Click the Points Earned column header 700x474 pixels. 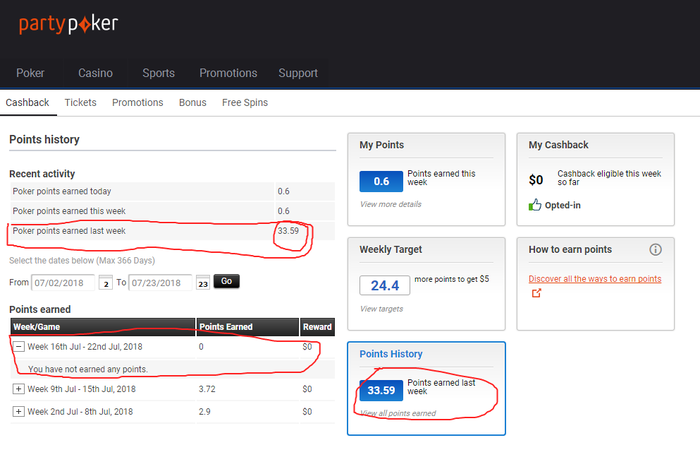coord(248,327)
